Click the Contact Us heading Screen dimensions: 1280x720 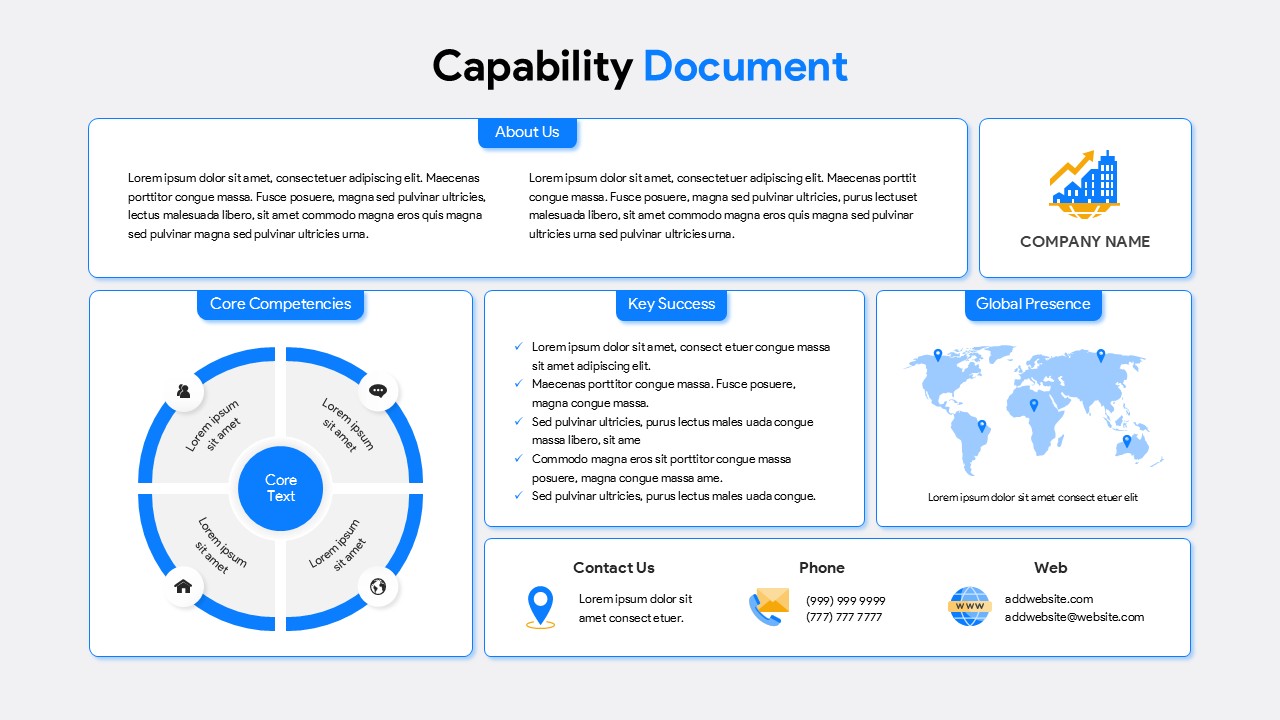[614, 568]
